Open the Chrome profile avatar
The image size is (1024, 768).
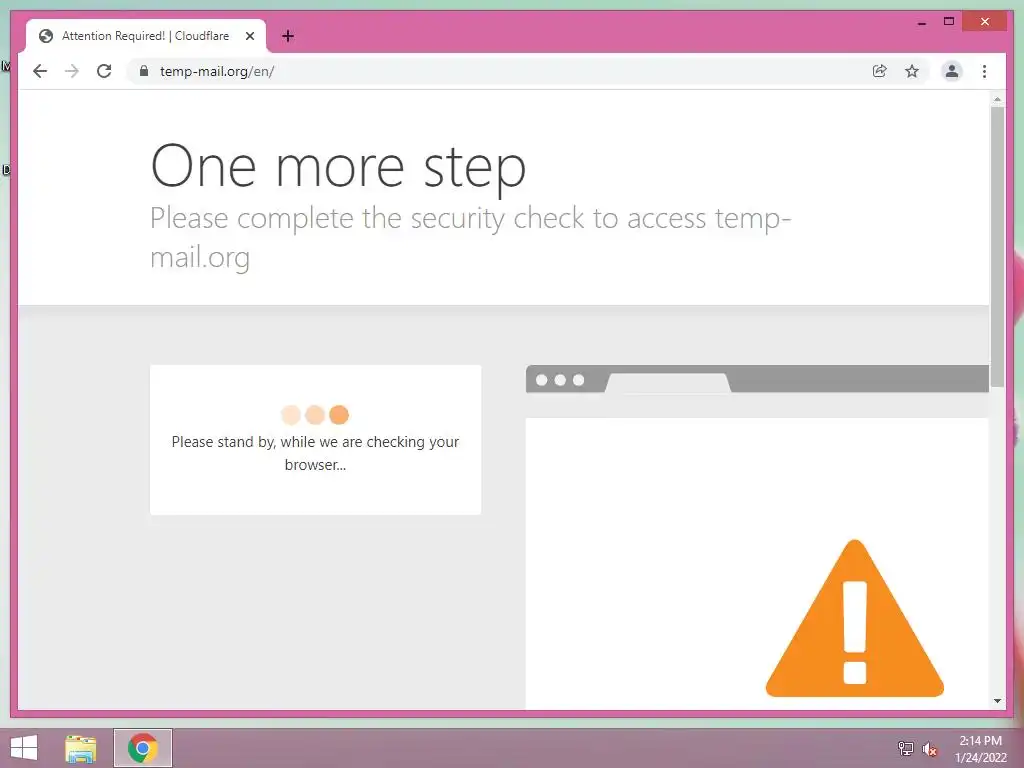tap(952, 71)
